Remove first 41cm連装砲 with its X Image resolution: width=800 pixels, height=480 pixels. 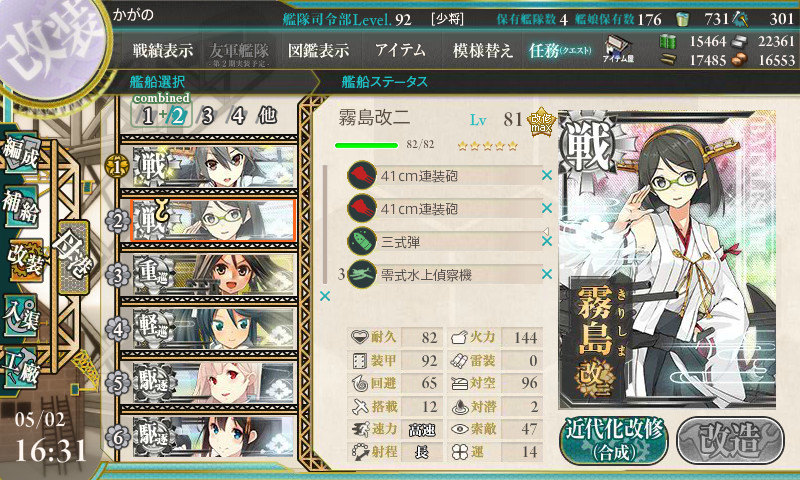point(547,175)
